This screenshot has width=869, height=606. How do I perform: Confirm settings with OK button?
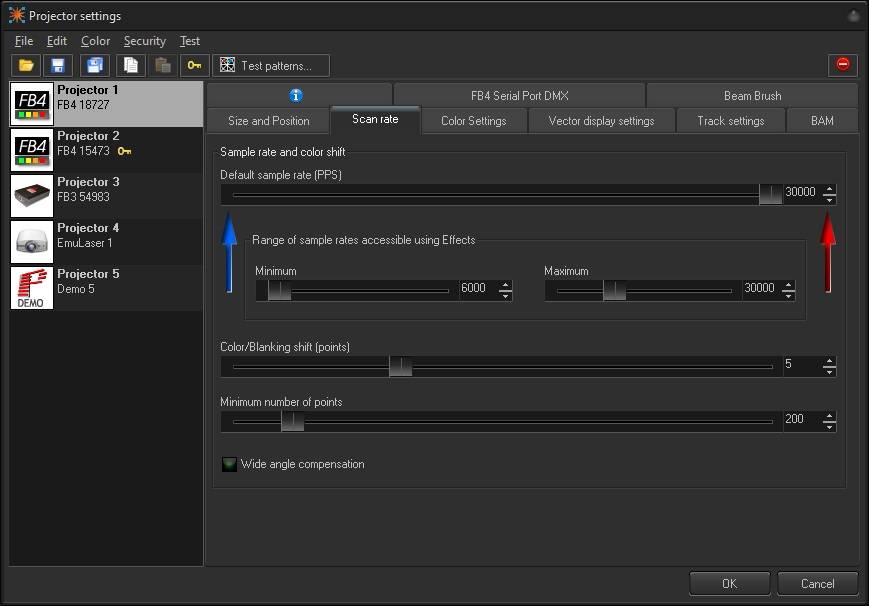tap(729, 583)
